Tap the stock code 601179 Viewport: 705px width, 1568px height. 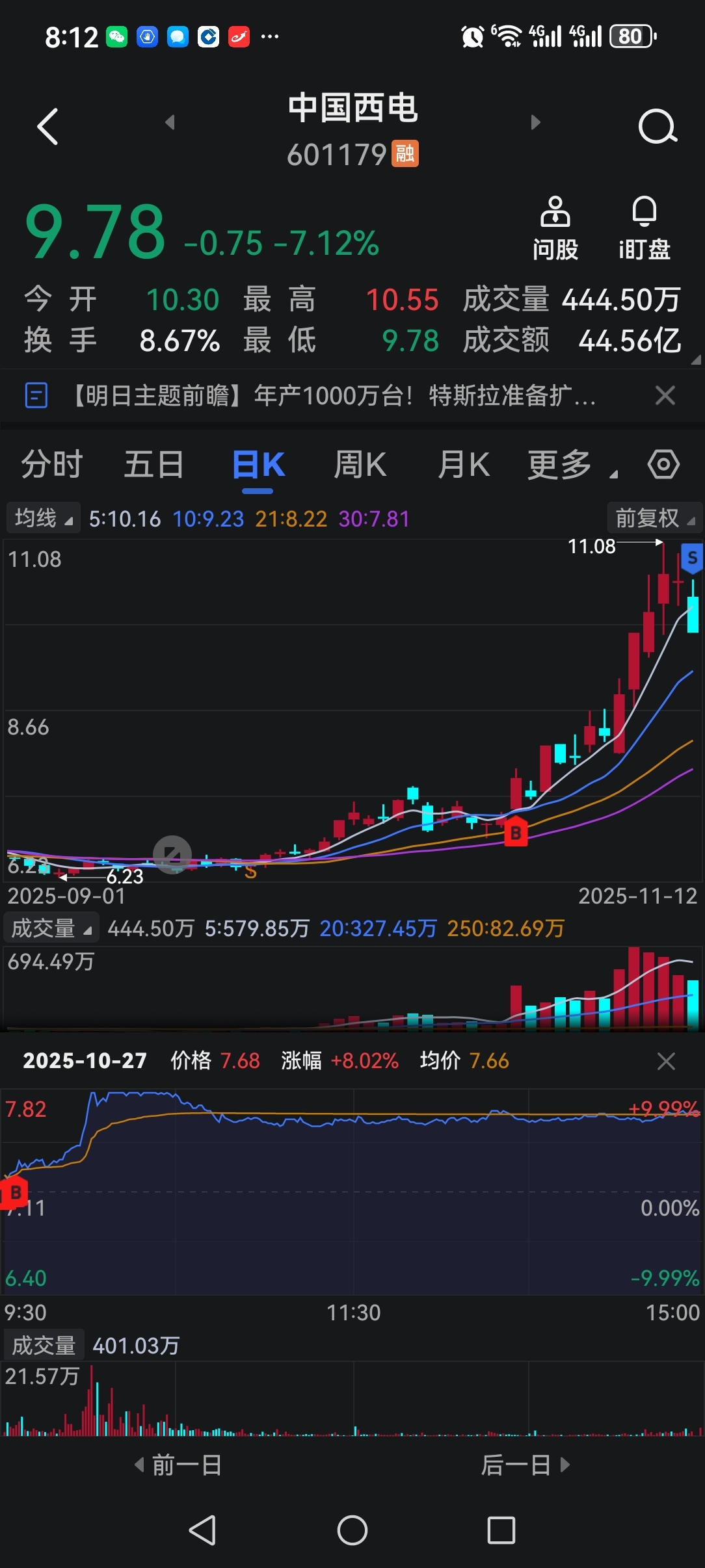coord(337,155)
